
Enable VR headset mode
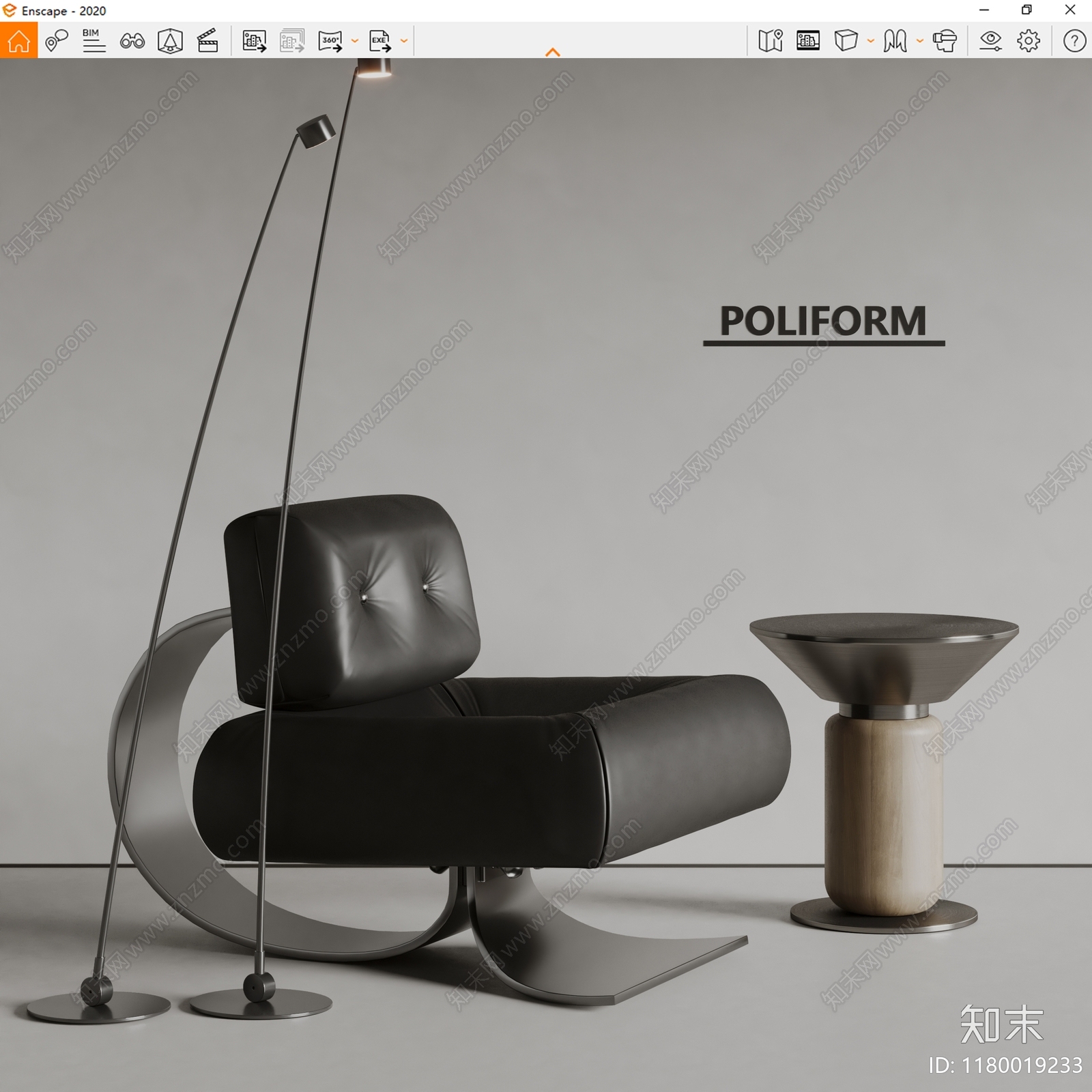click(945, 41)
